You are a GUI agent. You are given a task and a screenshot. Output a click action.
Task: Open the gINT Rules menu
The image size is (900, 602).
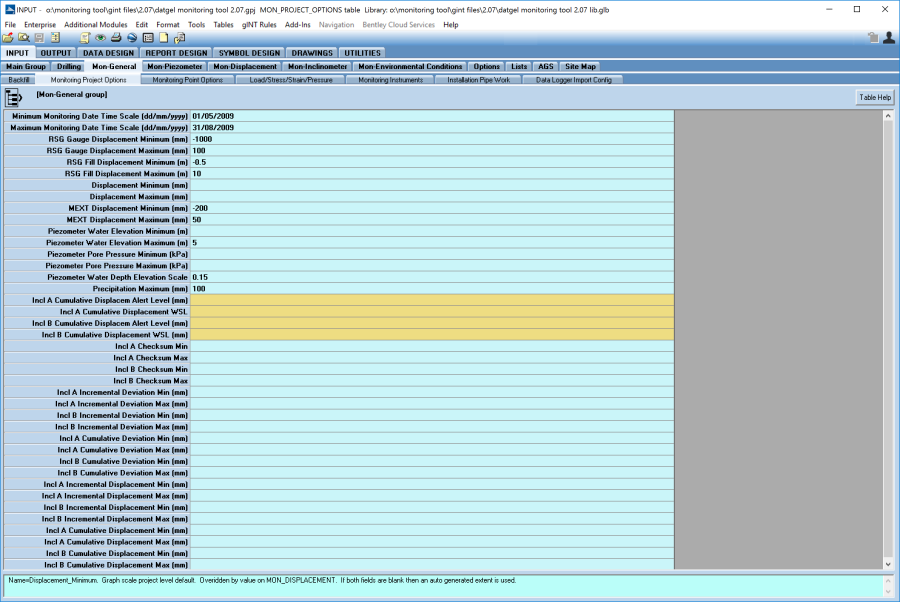tap(259, 24)
